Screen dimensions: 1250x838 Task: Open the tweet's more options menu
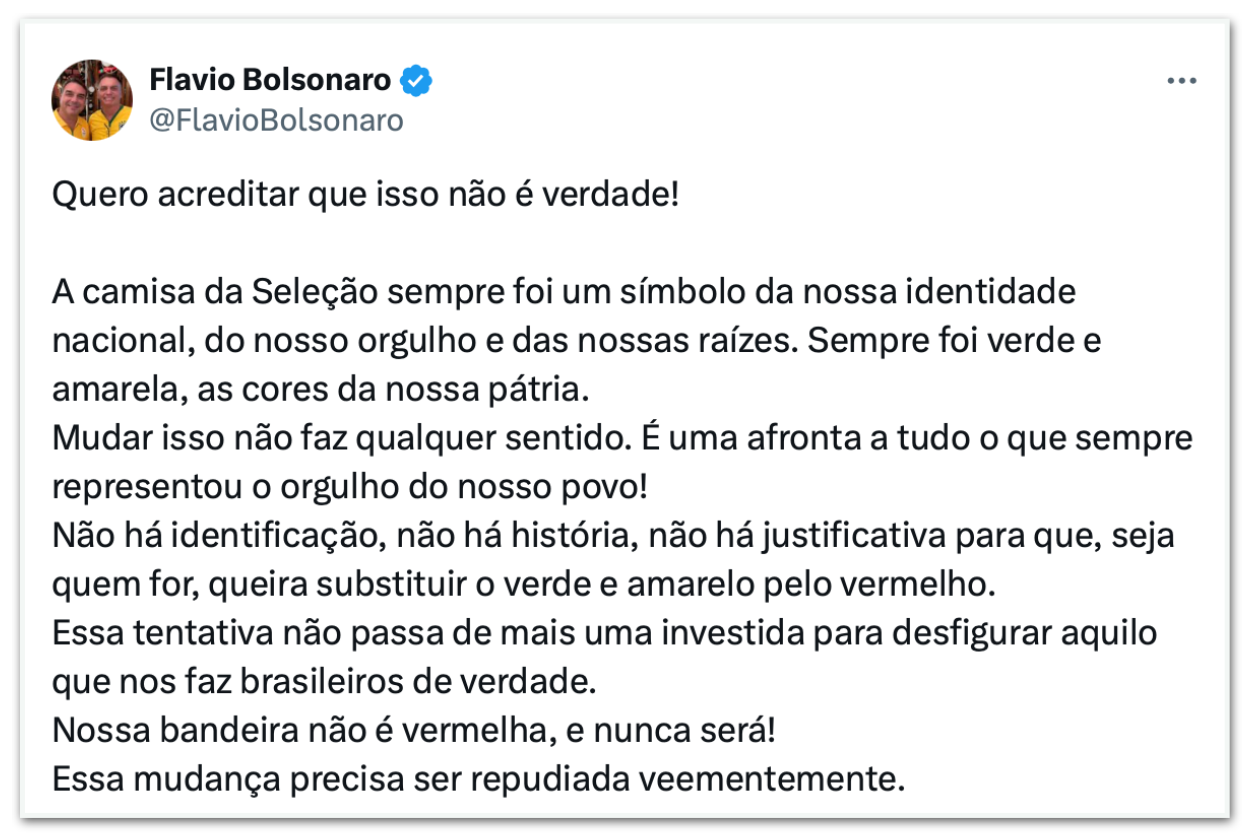(x=1181, y=82)
